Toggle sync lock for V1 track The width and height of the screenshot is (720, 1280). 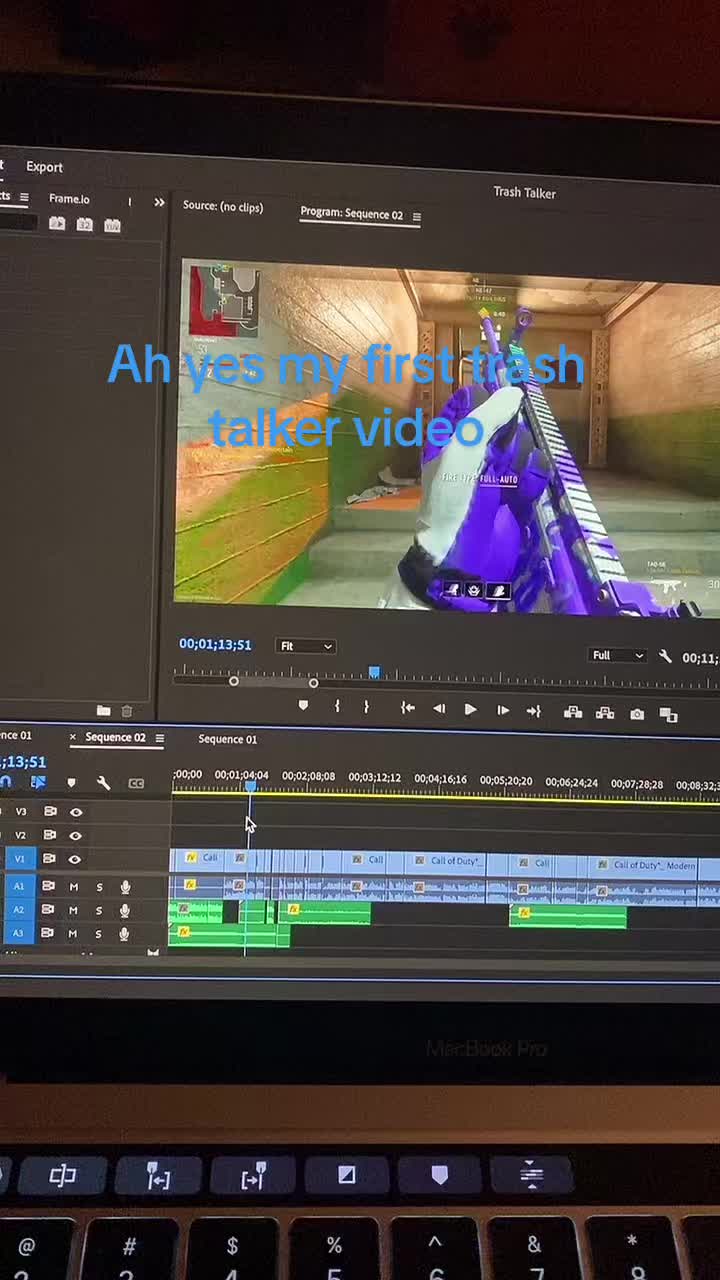point(50,858)
